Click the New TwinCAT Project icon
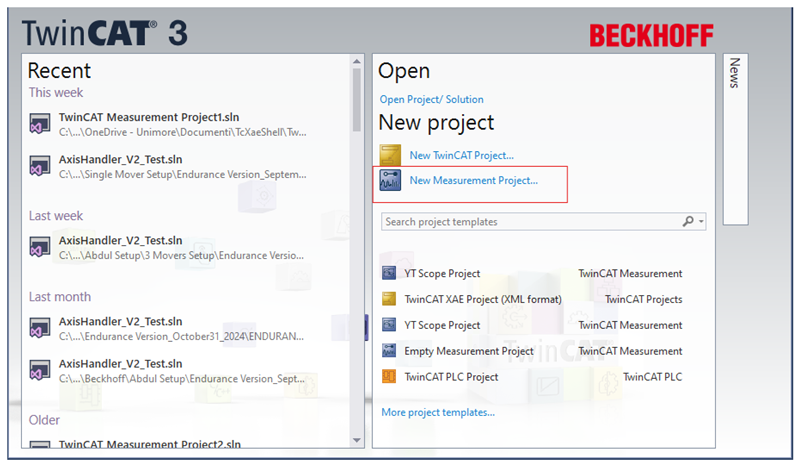Image resolution: width=799 pixels, height=466 pixels. pos(390,155)
